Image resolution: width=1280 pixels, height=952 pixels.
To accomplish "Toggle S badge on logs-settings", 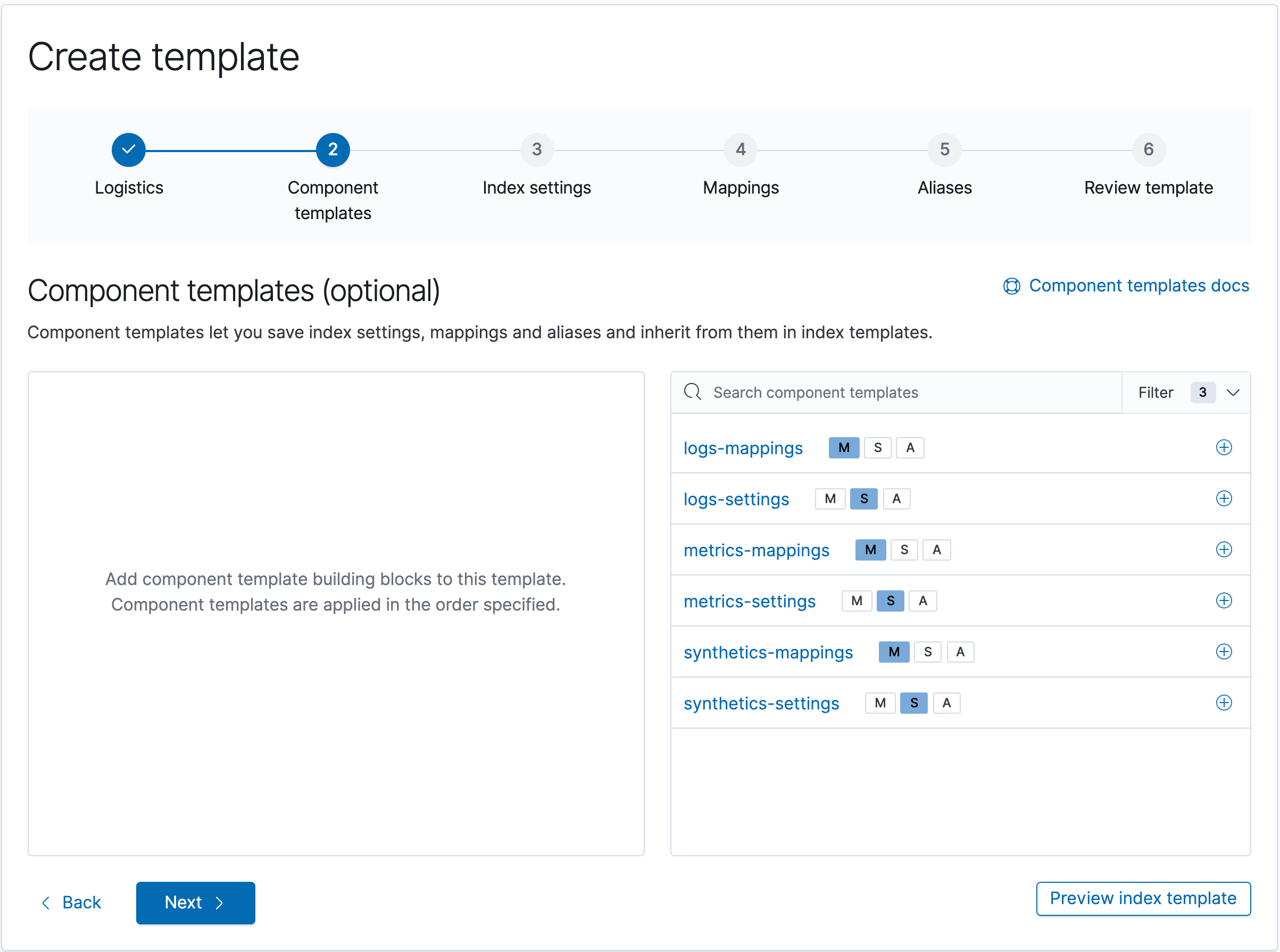I will (863, 498).
